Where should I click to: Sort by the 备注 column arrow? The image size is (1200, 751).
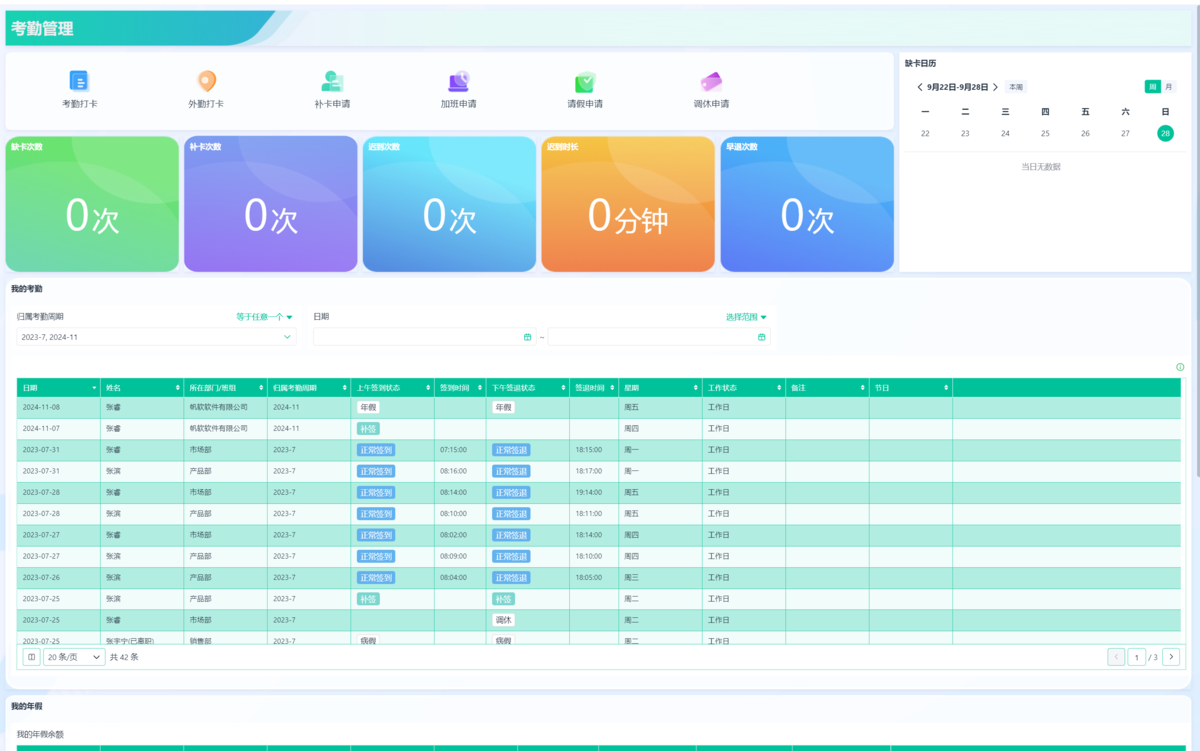pos(862,387)
